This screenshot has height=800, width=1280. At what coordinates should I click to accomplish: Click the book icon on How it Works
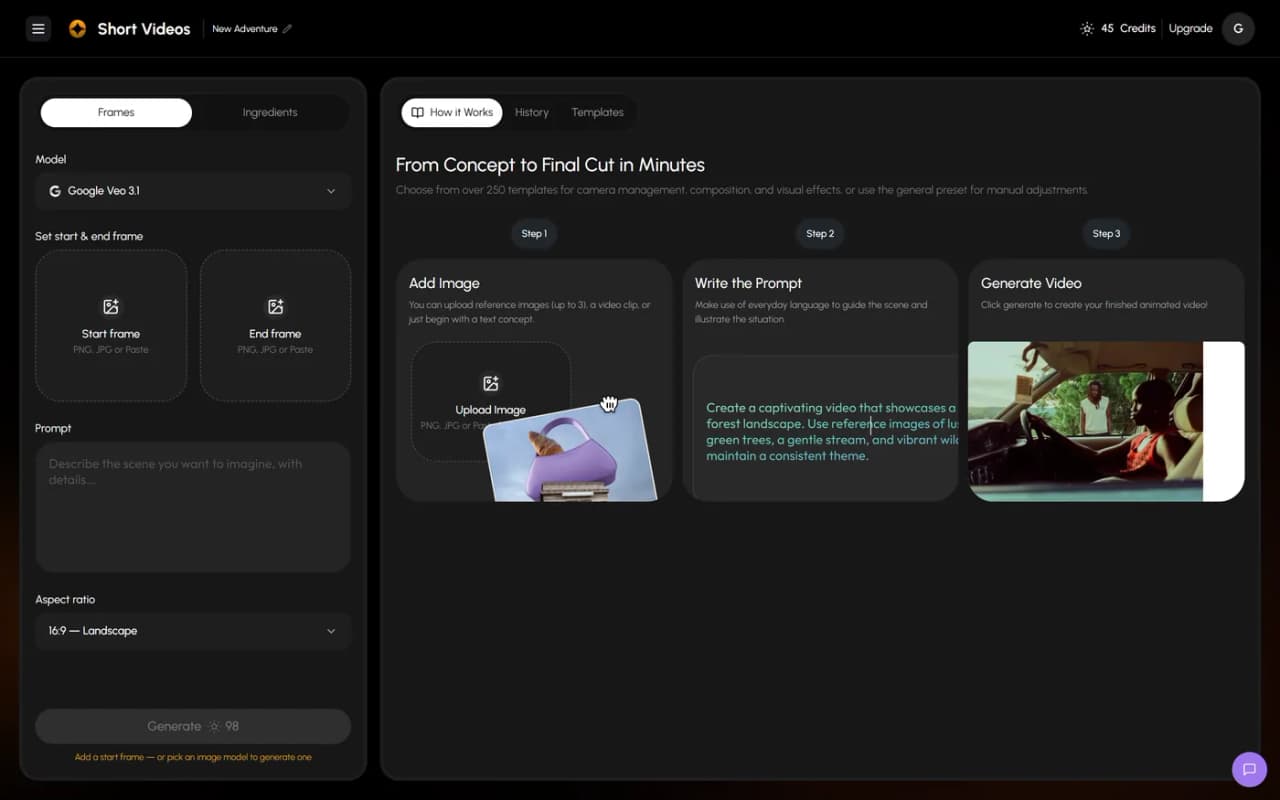418,112
